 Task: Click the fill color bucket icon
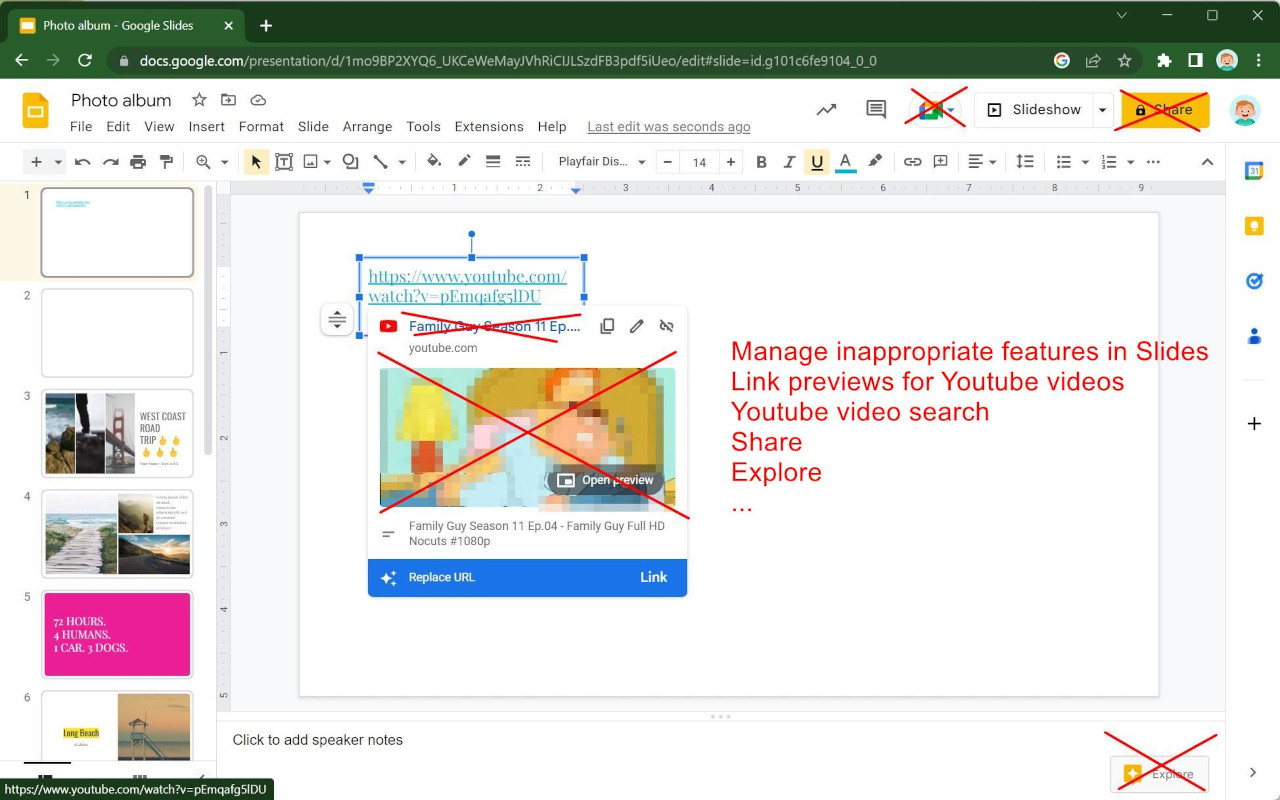[434, 162]
